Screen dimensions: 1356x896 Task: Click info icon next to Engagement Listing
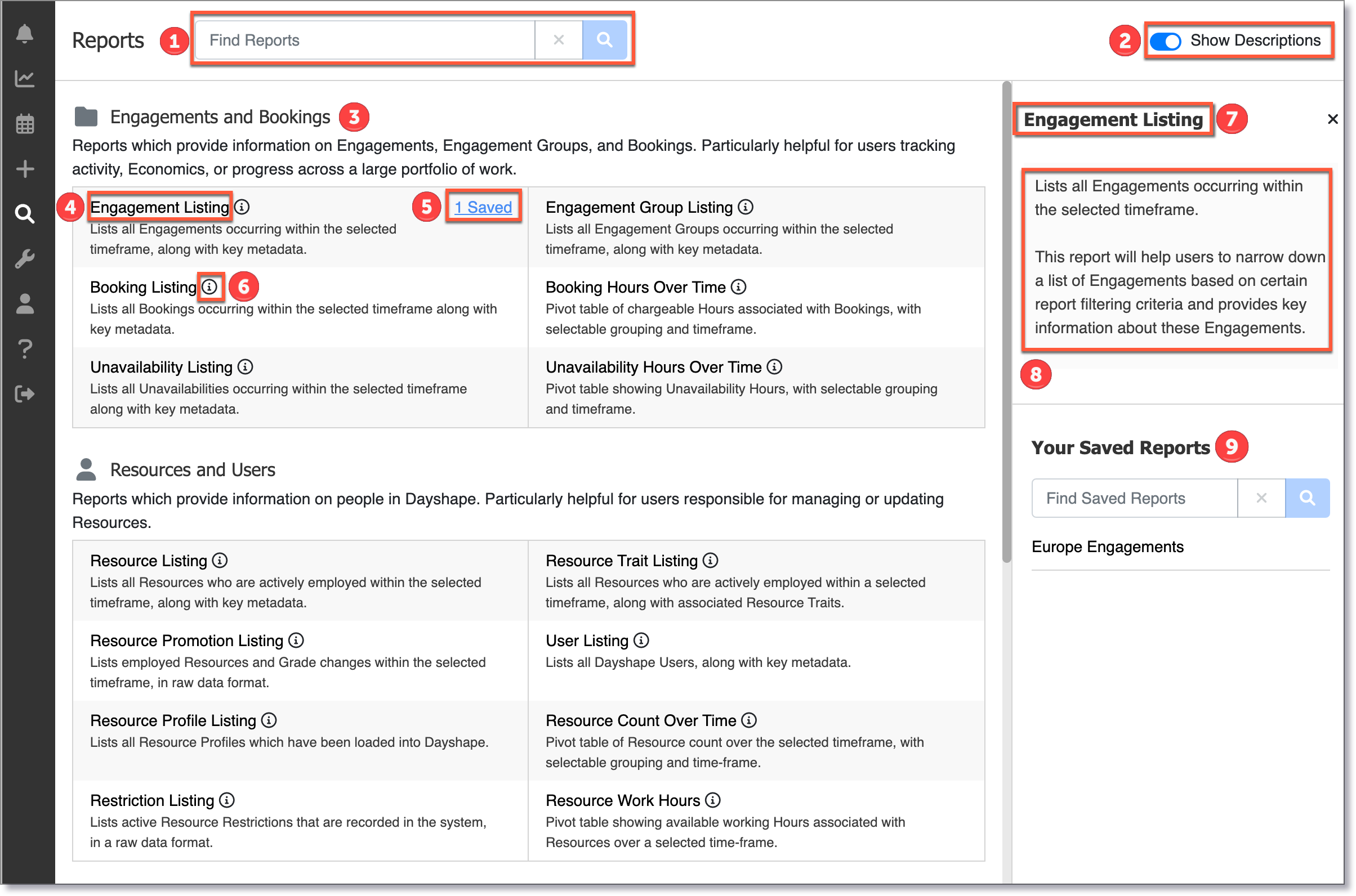click(x=242, y=207)
